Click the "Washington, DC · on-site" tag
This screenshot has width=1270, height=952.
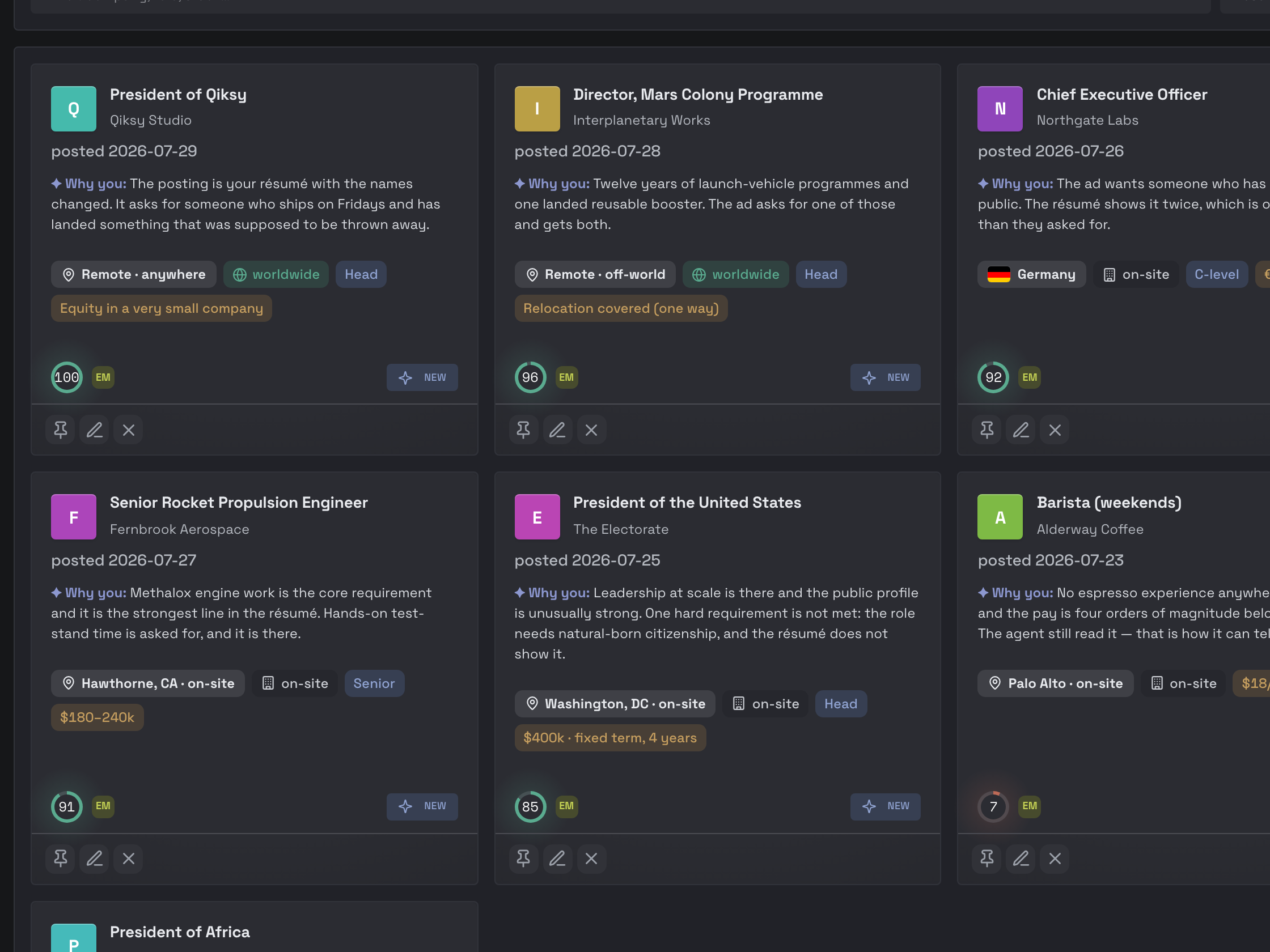[615, 704]
